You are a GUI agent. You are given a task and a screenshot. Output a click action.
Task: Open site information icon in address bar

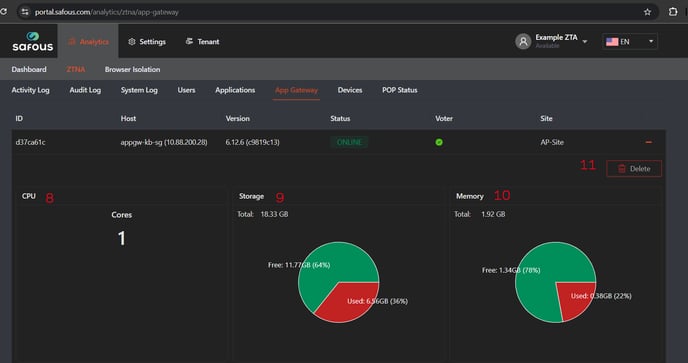[25, 12]
